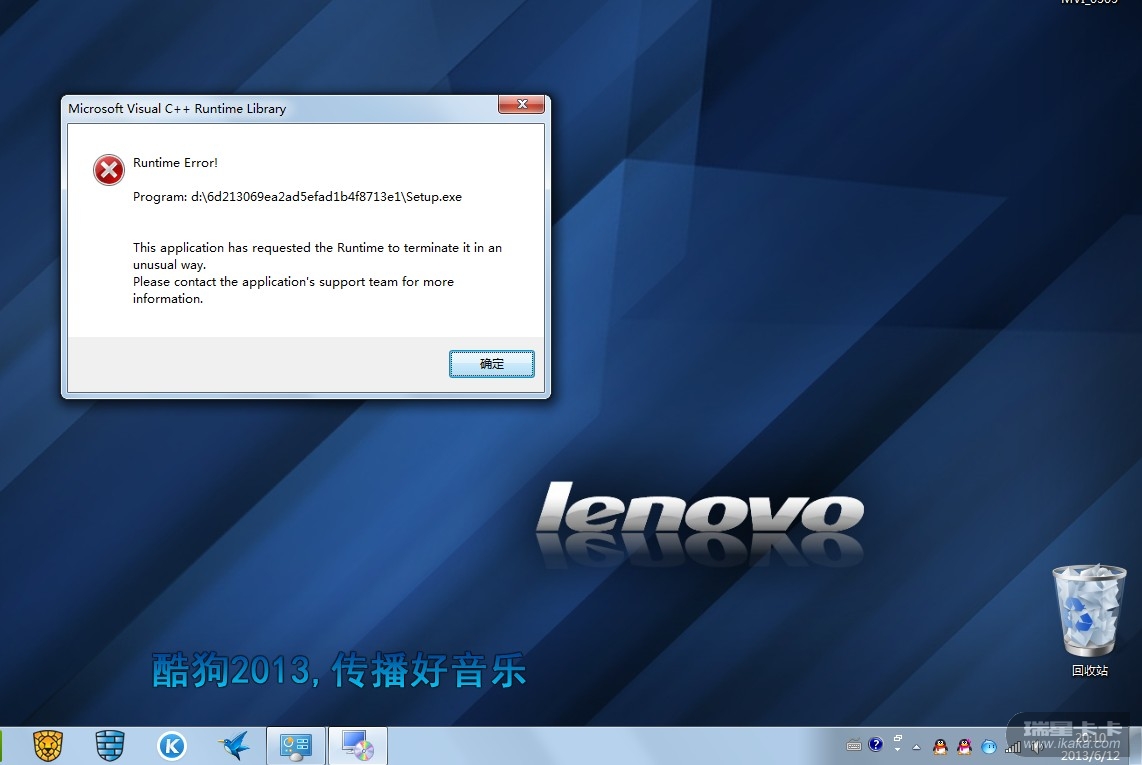Click the 确定 button in the error dialog

pyautogui.click(x=492, y=364)
